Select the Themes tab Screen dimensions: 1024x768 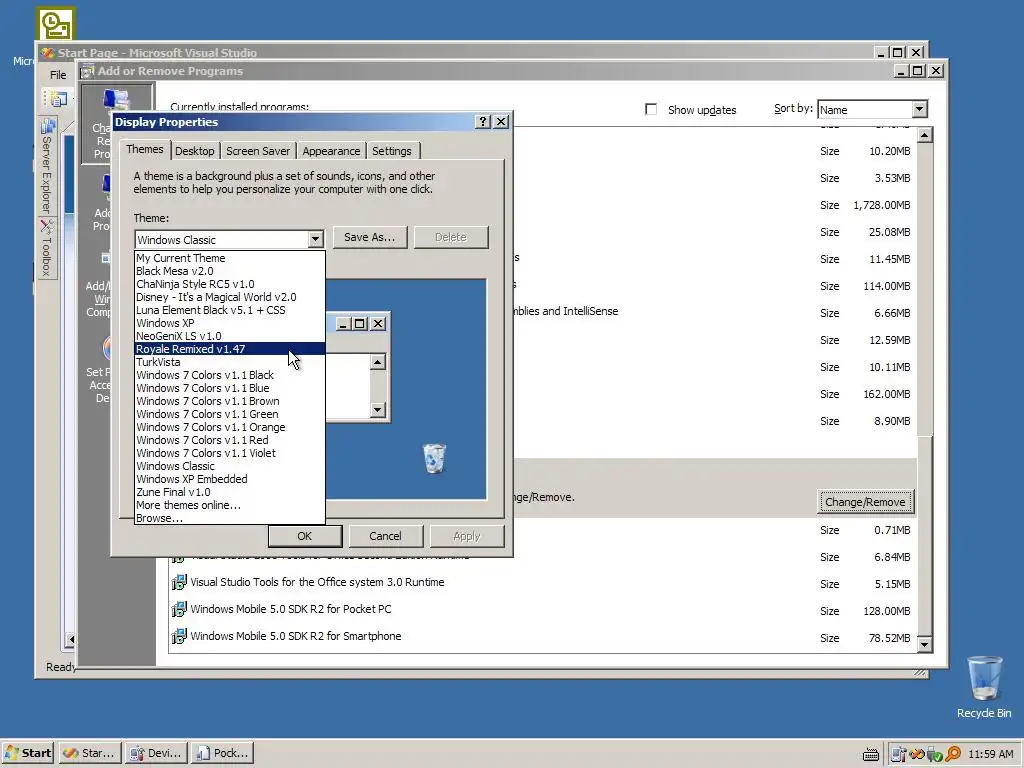point(145,150)
